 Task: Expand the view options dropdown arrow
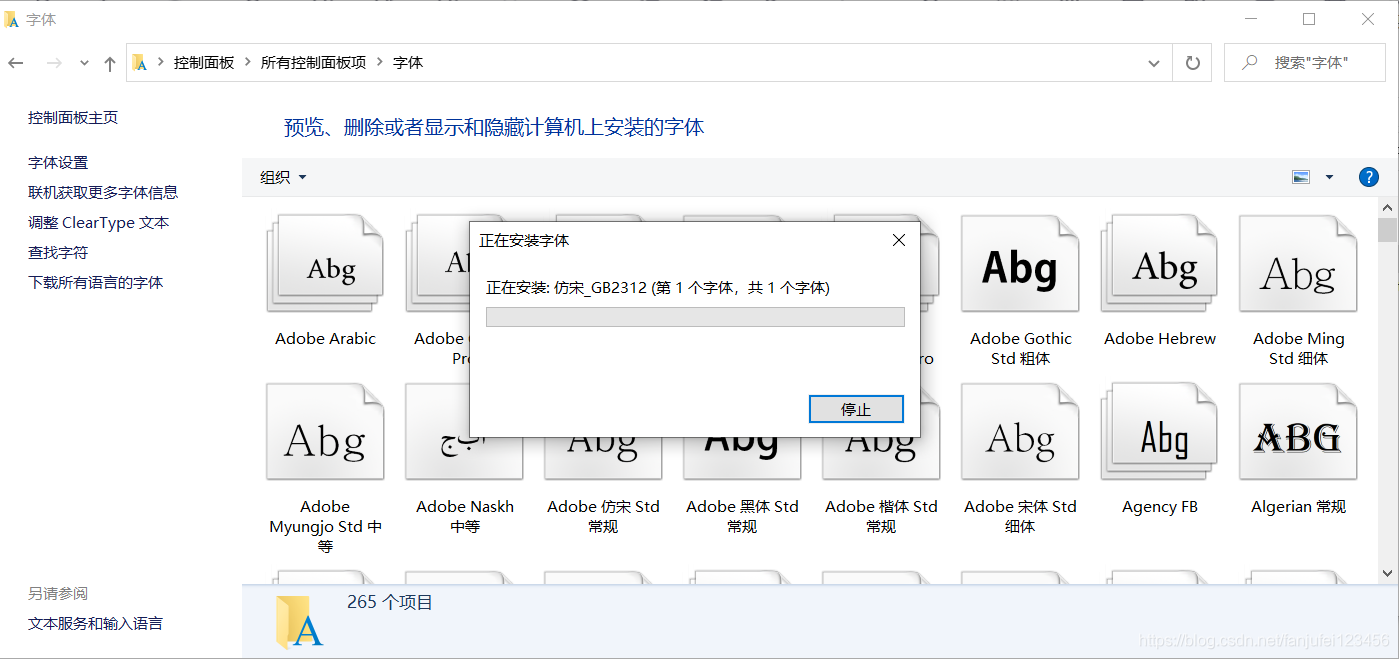tap(1329, 177)
